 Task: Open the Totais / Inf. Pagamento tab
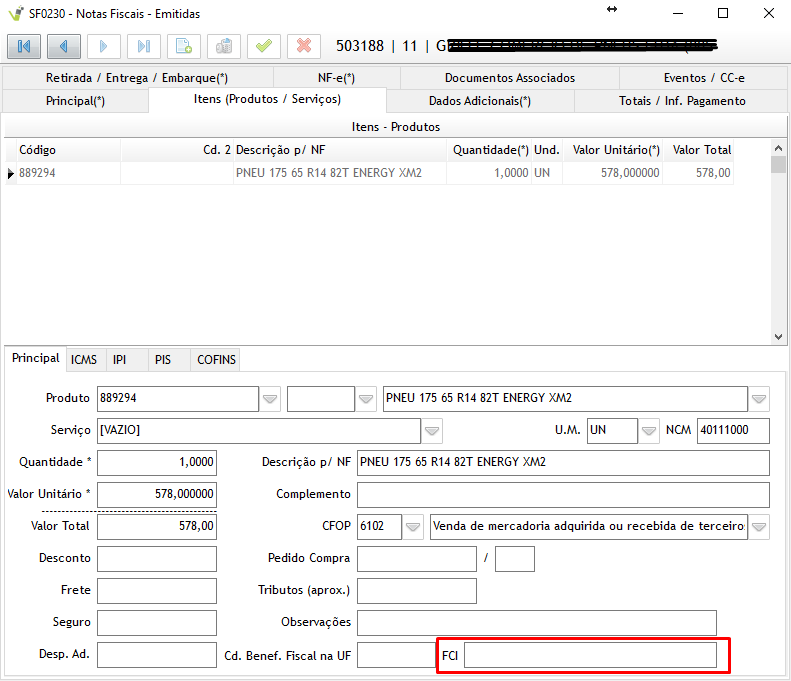tap(682, 100)
